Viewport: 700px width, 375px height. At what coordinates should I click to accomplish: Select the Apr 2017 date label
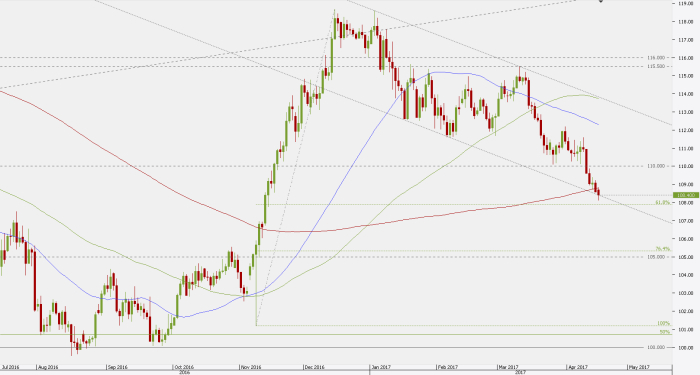point(579,367)
